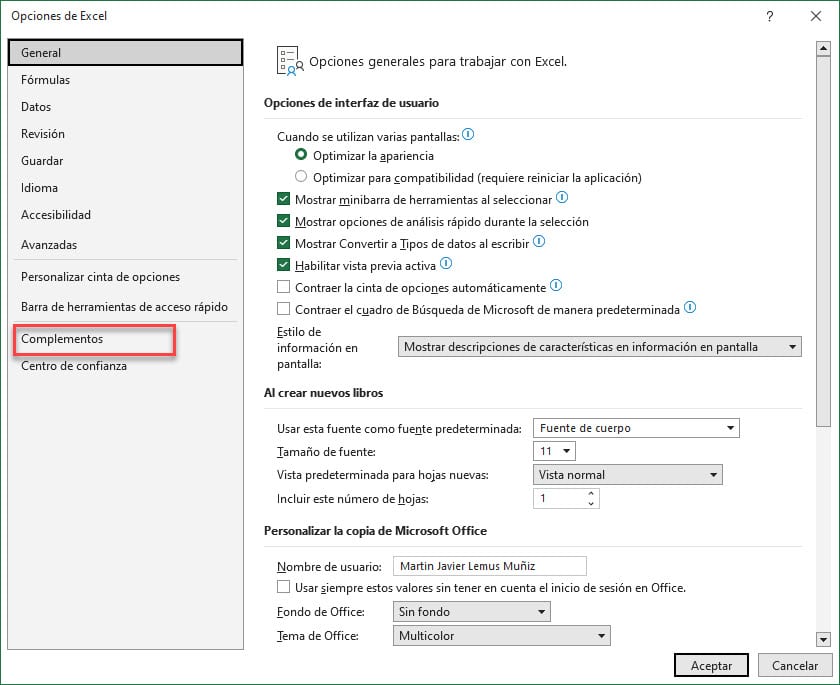This screenshot has height=685, width=840.
Task: Enable 'Contraer la cinta de opciones automáticamente'
Action: tap(284, 287)
